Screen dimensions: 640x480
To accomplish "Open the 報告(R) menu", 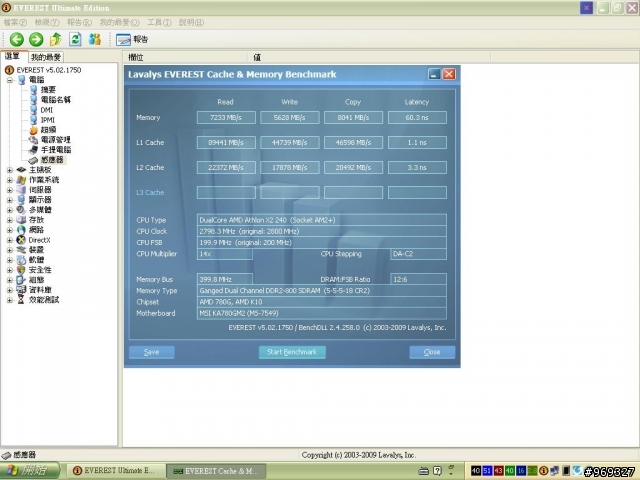I will [79, 22].
